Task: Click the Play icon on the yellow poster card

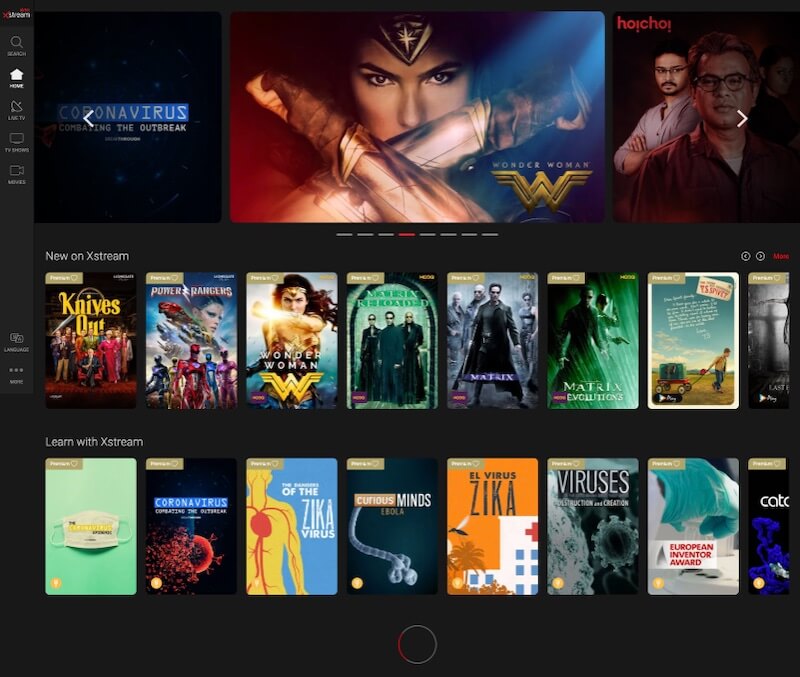Action: [667, 397]
